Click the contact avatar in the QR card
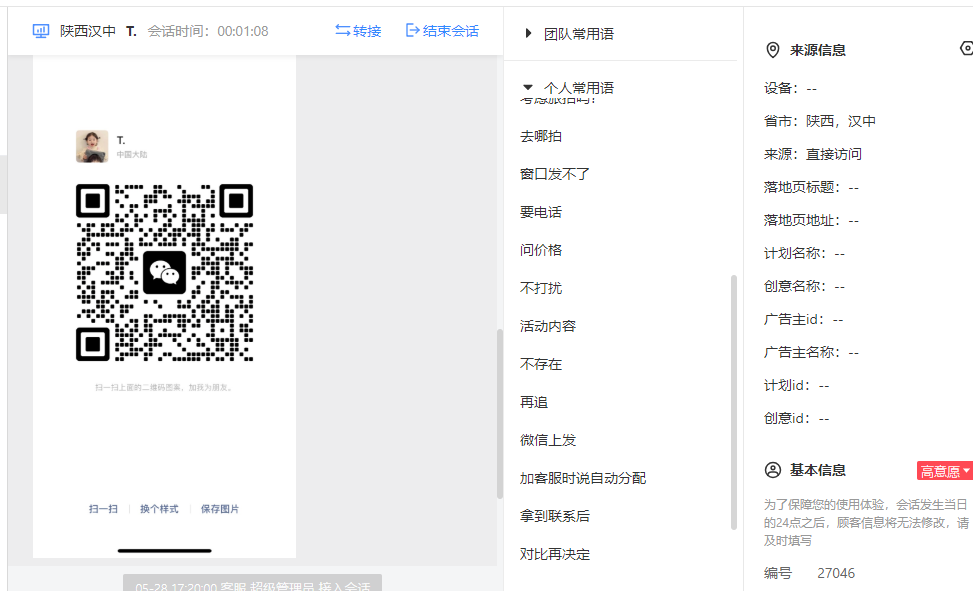This screenshot has height=591, width=973. point(92,147)
